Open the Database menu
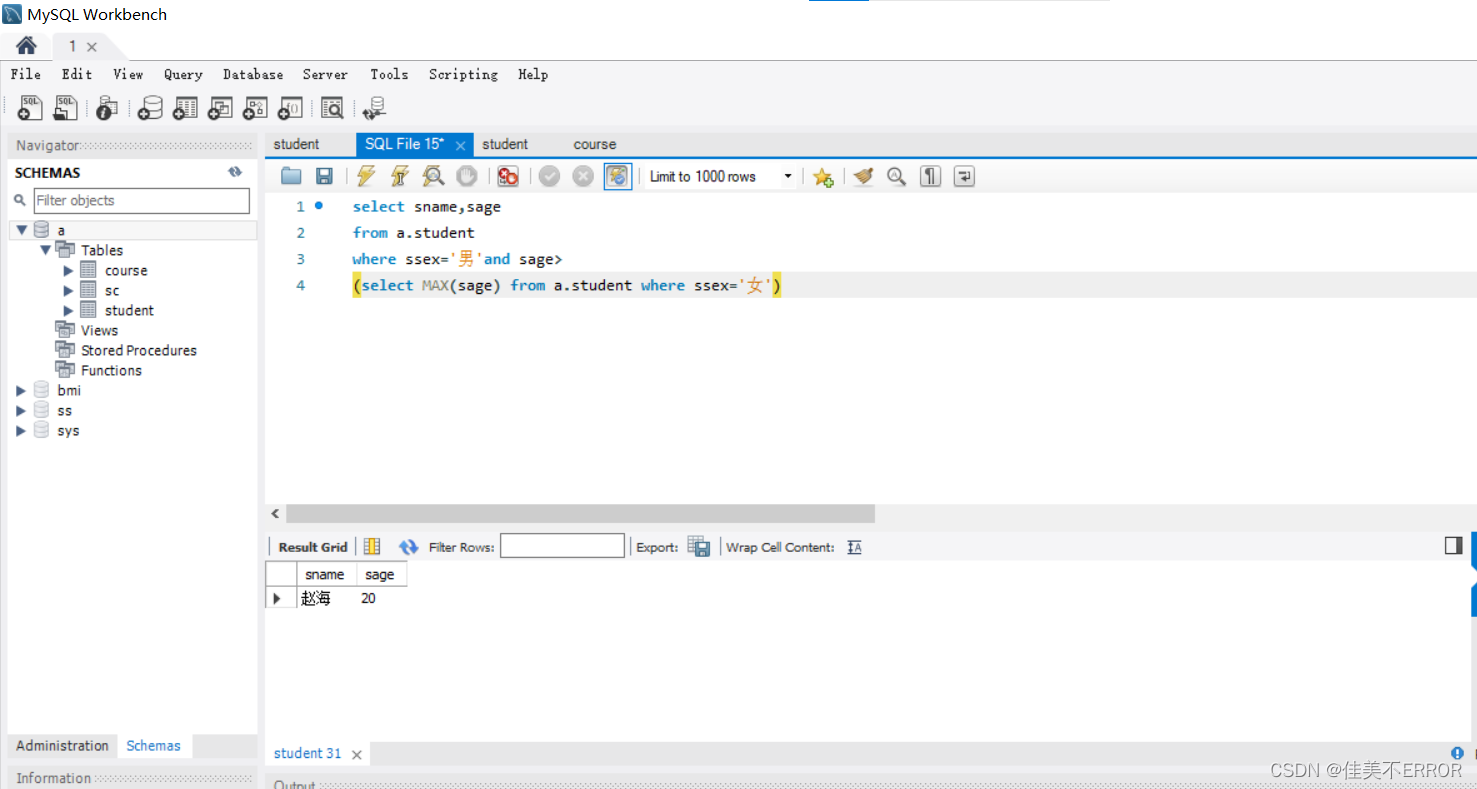 [x=253, y=74]
